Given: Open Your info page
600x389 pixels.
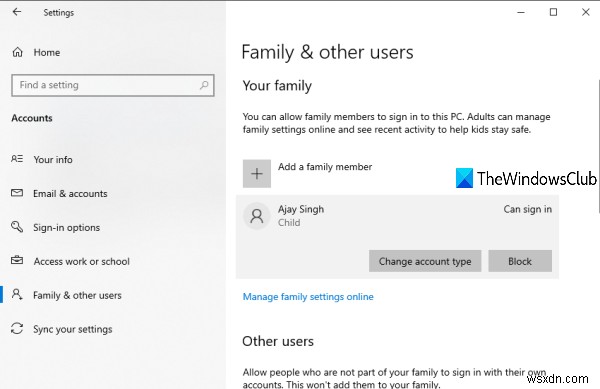Looking at the screenshot, I should click(53, 160).
